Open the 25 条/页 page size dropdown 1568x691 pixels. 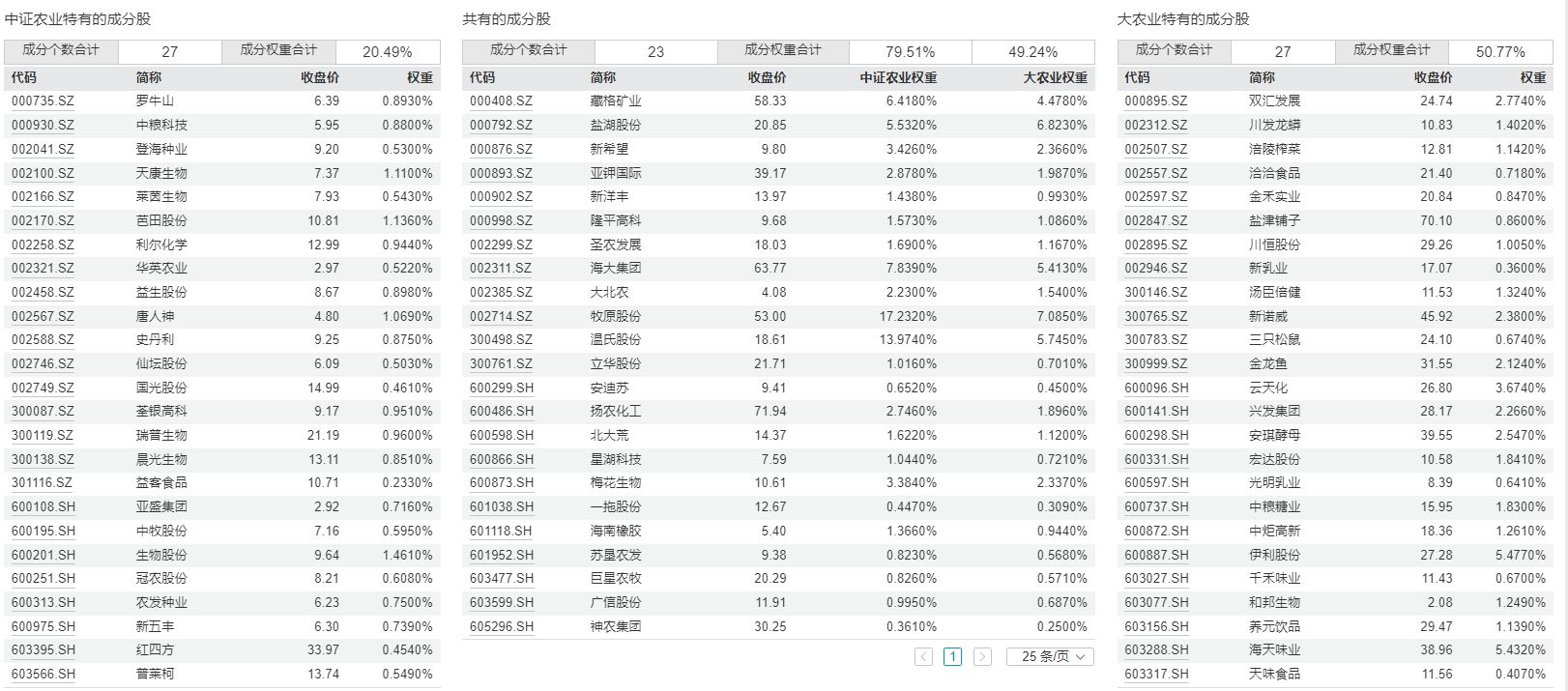tap(1050, 656)
